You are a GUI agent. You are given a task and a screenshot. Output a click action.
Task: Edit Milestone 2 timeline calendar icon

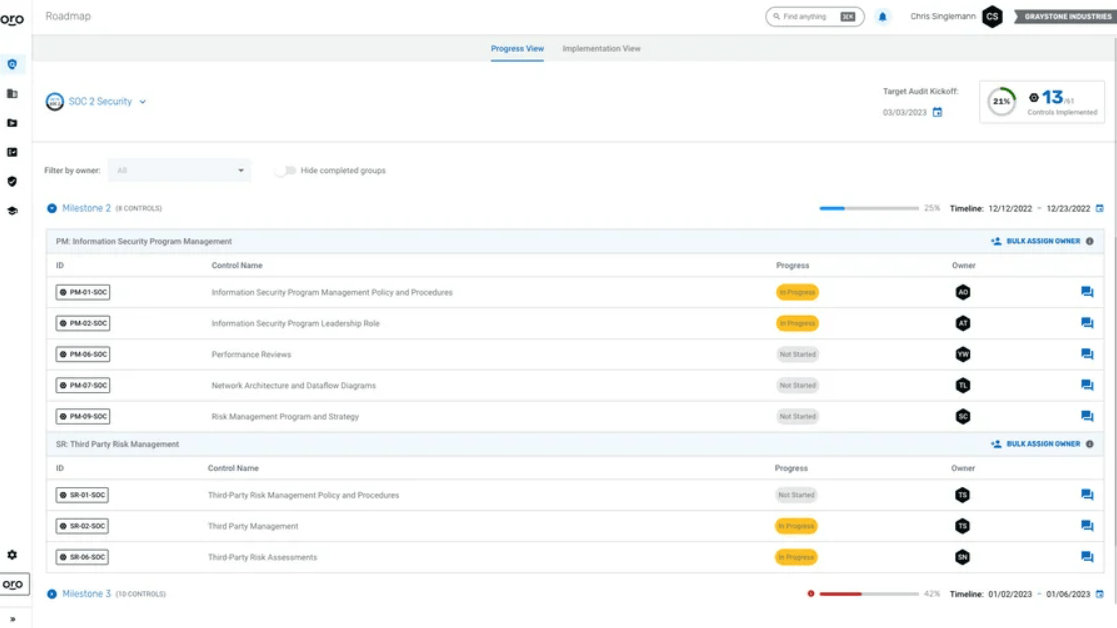[1100, 209]
